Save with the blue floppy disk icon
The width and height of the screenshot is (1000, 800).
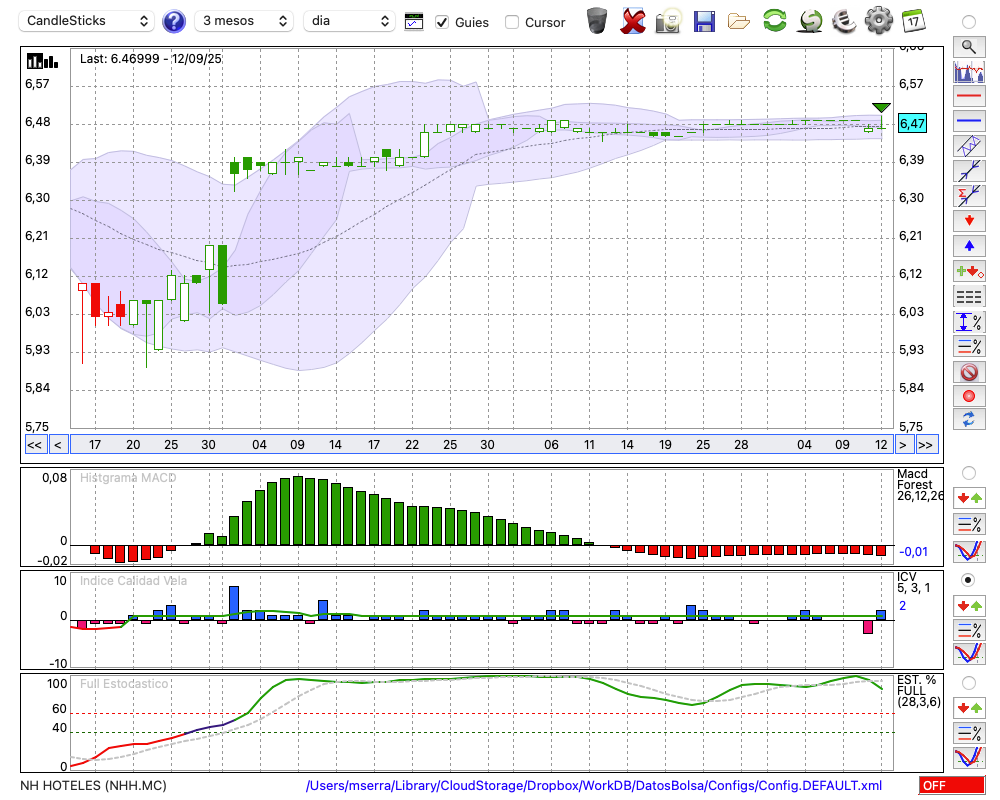[704, 21]
